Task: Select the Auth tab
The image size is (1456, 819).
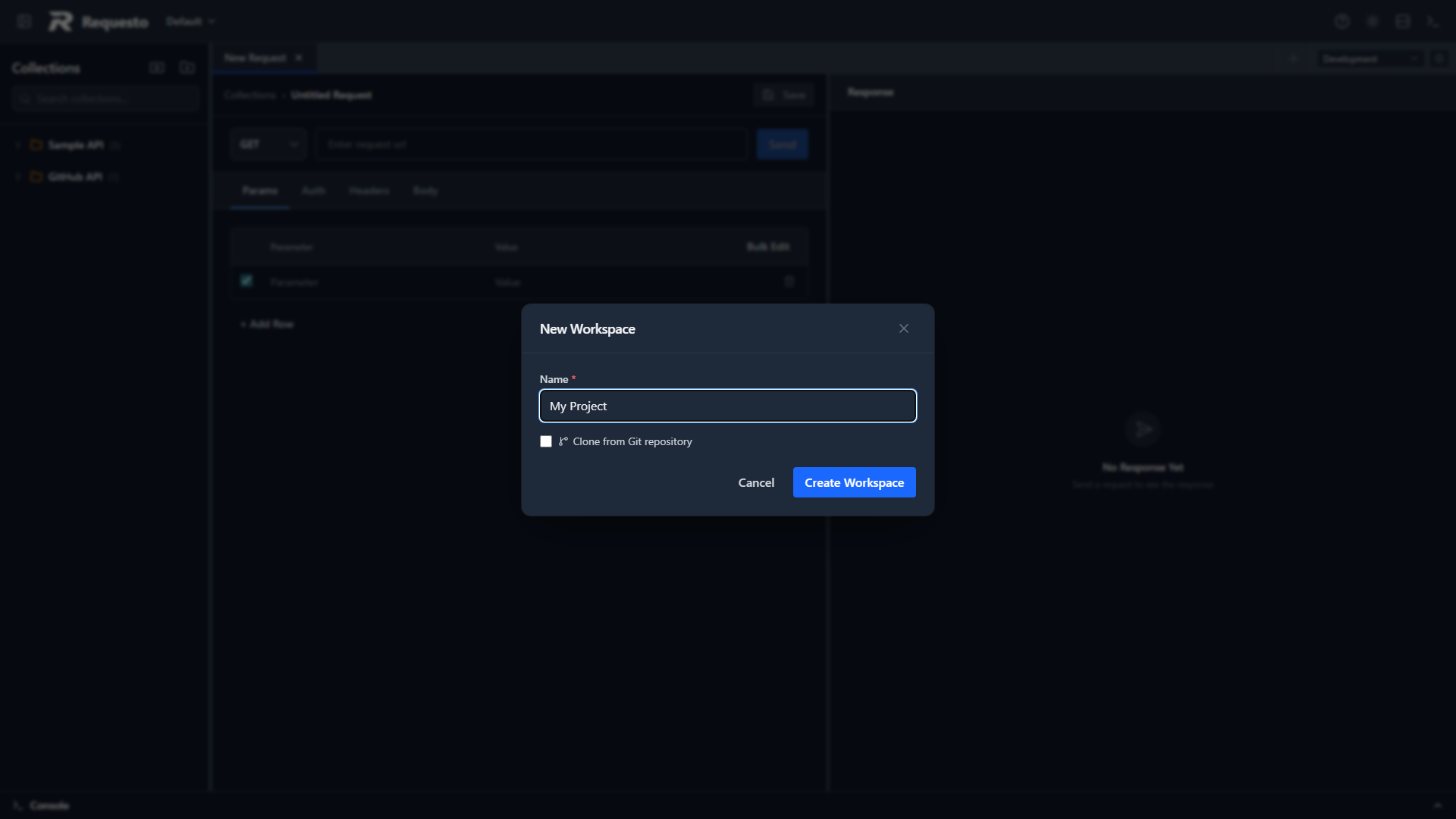Action: tap(313, 190)
